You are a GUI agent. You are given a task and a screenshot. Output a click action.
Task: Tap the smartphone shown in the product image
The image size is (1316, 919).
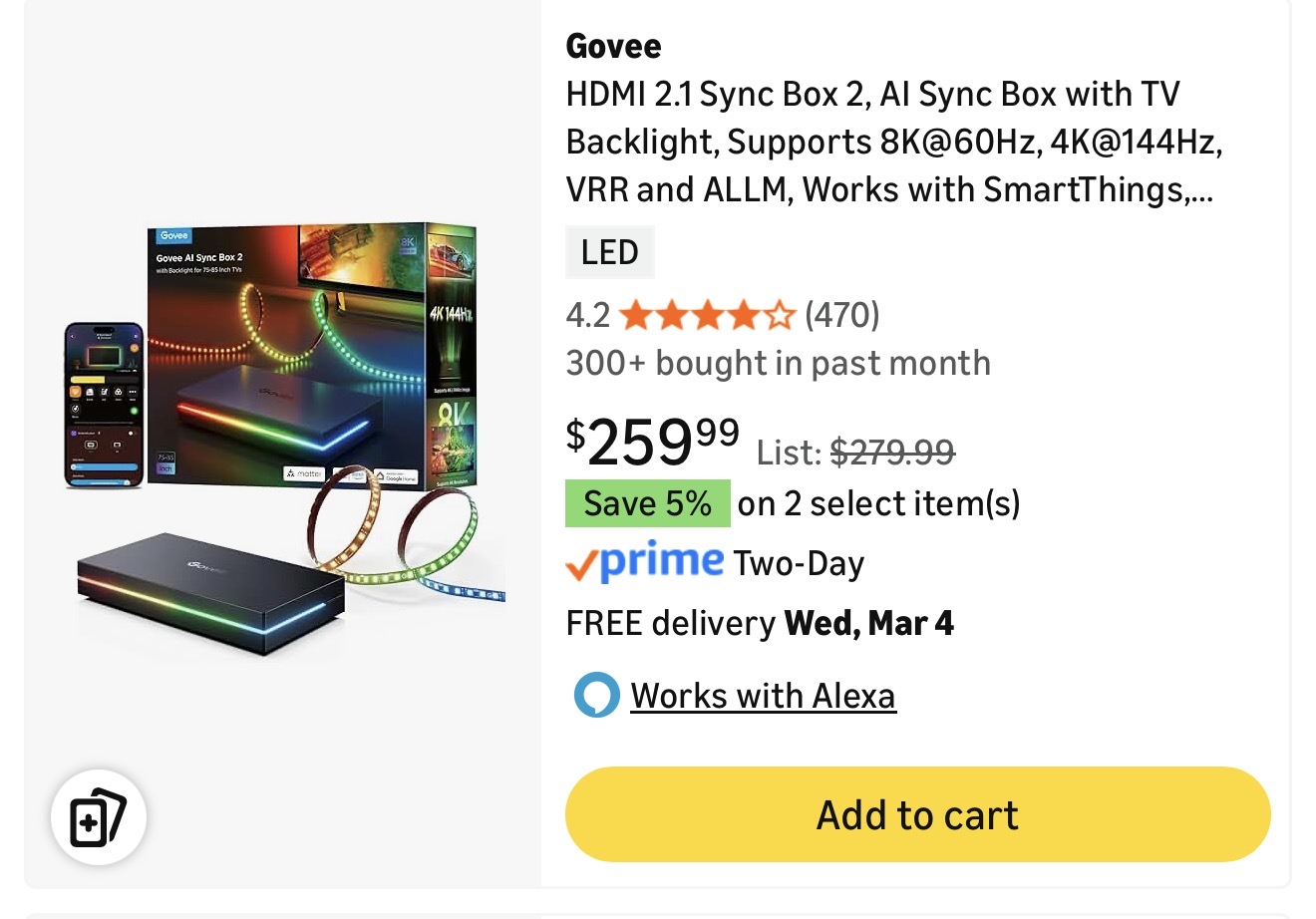(x=104, y=404)
